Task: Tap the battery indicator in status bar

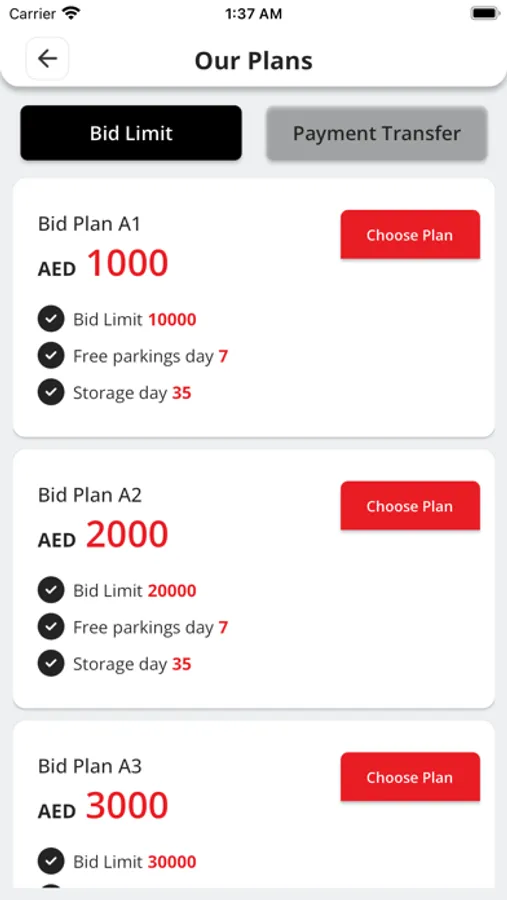Action: (485, 13)
